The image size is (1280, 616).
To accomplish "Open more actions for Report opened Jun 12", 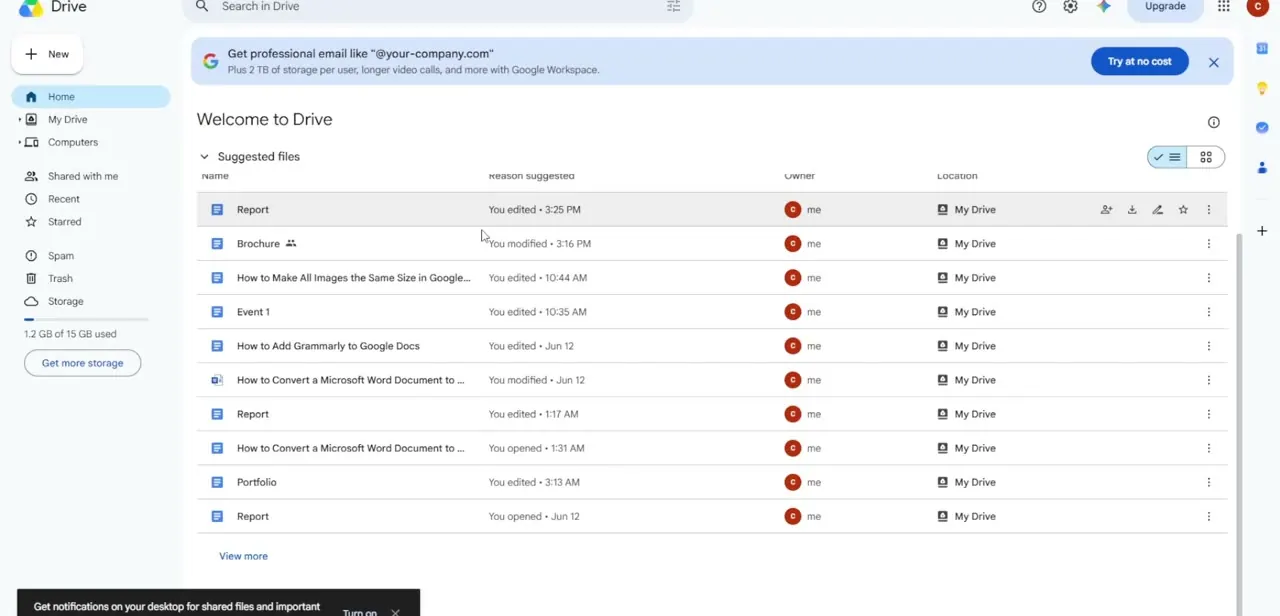I will [1208, 516].
